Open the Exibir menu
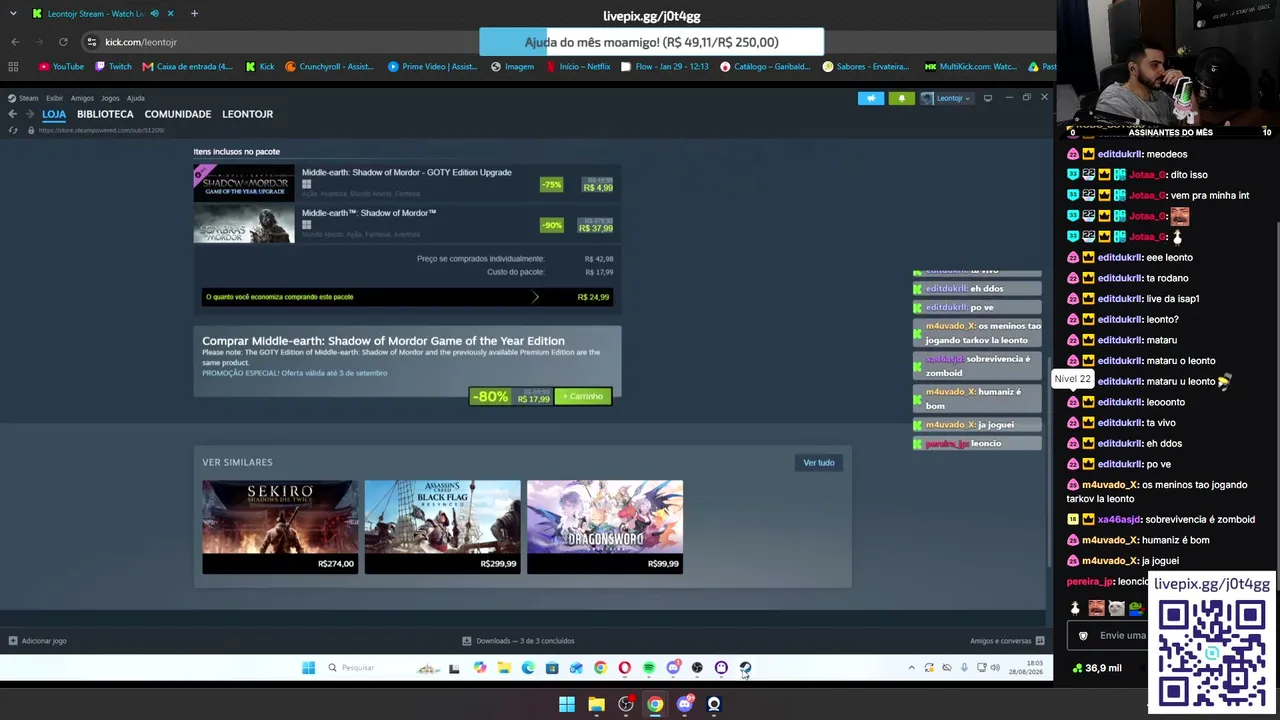The height and width of the screenshot is (720, 1280). 54,98
